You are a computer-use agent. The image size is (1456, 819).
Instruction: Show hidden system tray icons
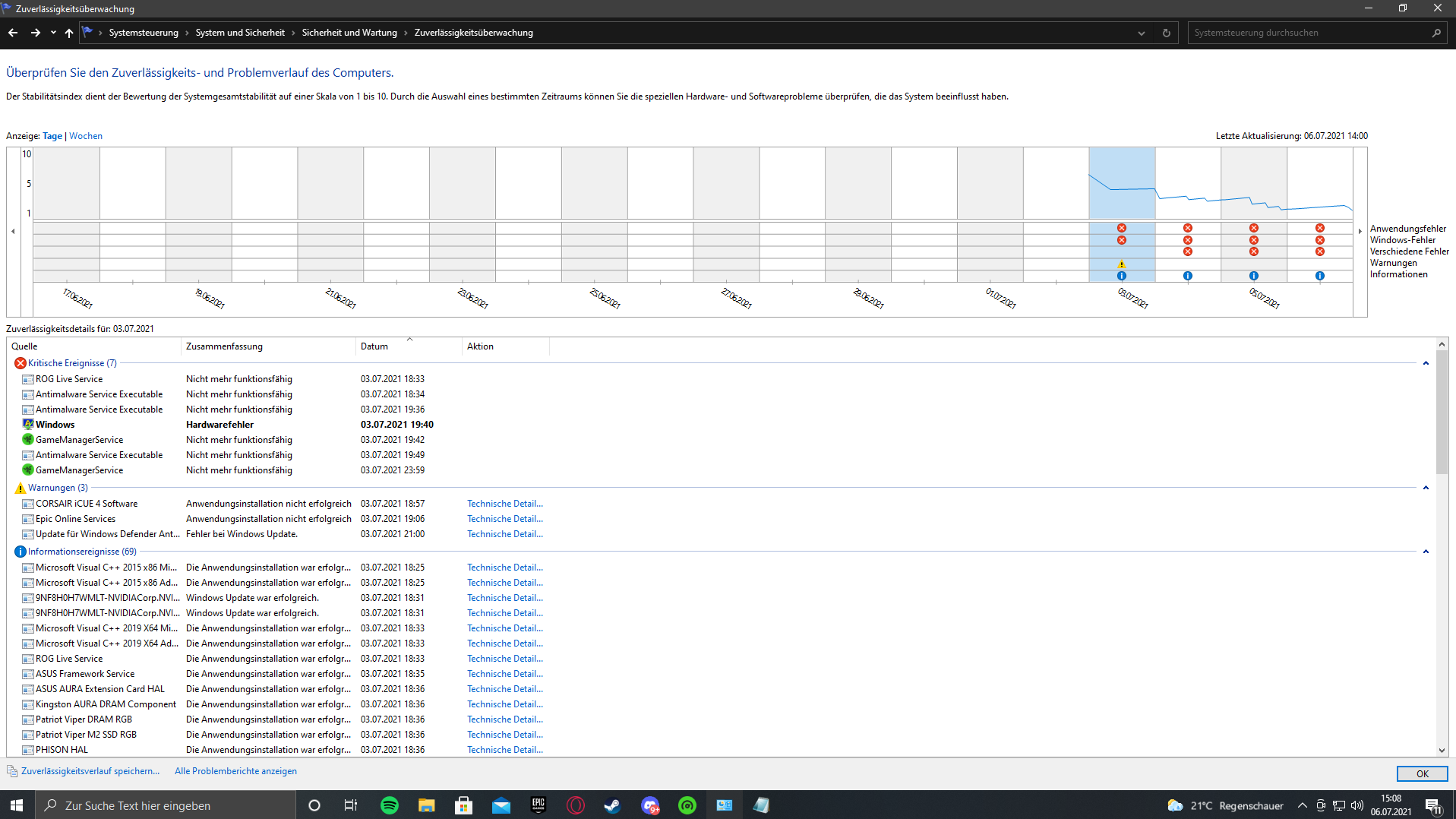pyautogui.click(x=1303, y=805)
